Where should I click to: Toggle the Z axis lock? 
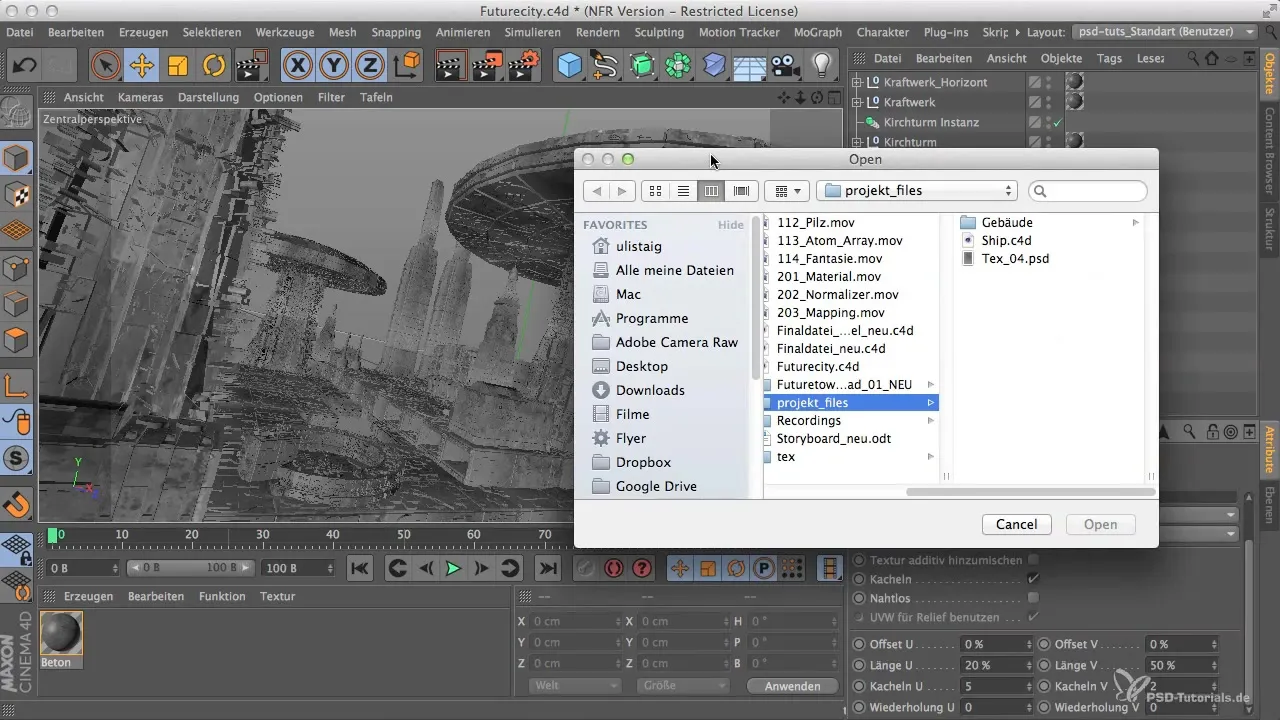pos(370,66)
